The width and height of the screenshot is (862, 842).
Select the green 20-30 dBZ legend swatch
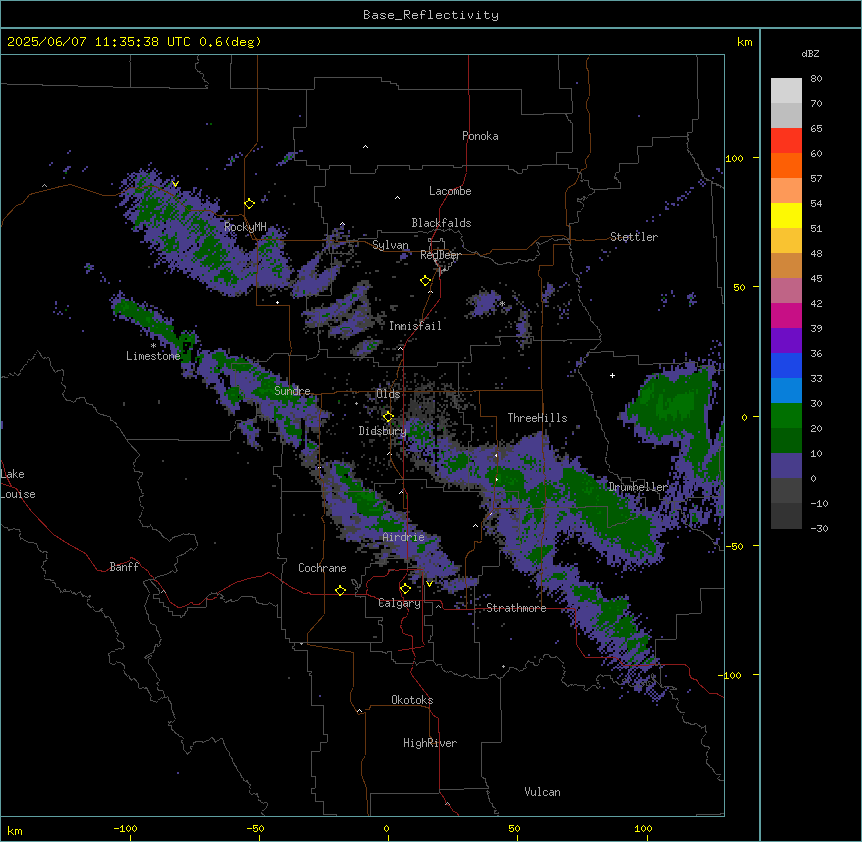[786, 416]
